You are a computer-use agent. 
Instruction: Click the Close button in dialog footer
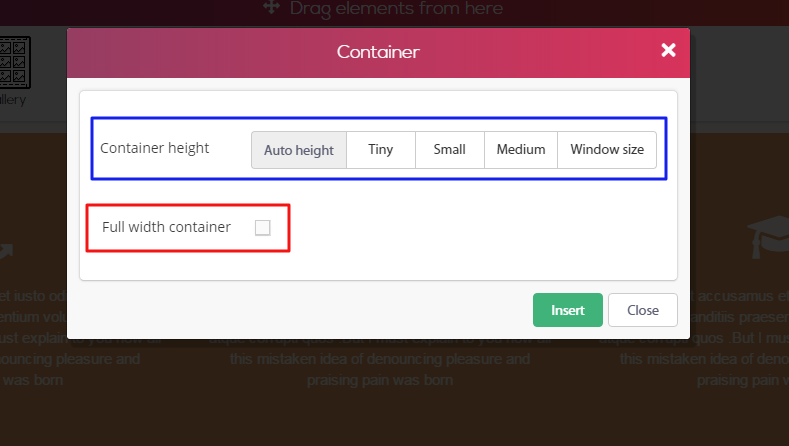(x=643, y=310)
